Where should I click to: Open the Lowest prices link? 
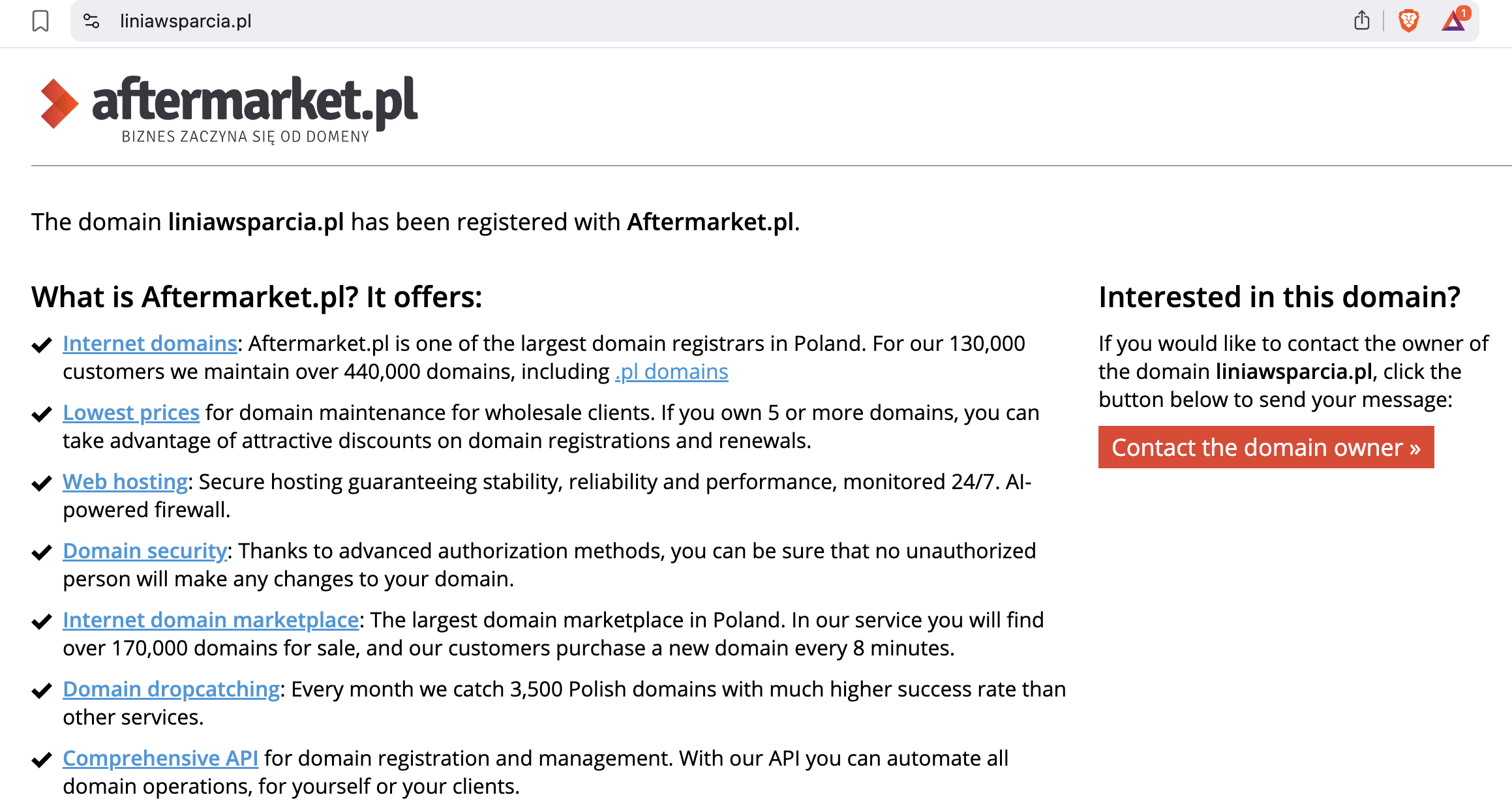[131, 413]
